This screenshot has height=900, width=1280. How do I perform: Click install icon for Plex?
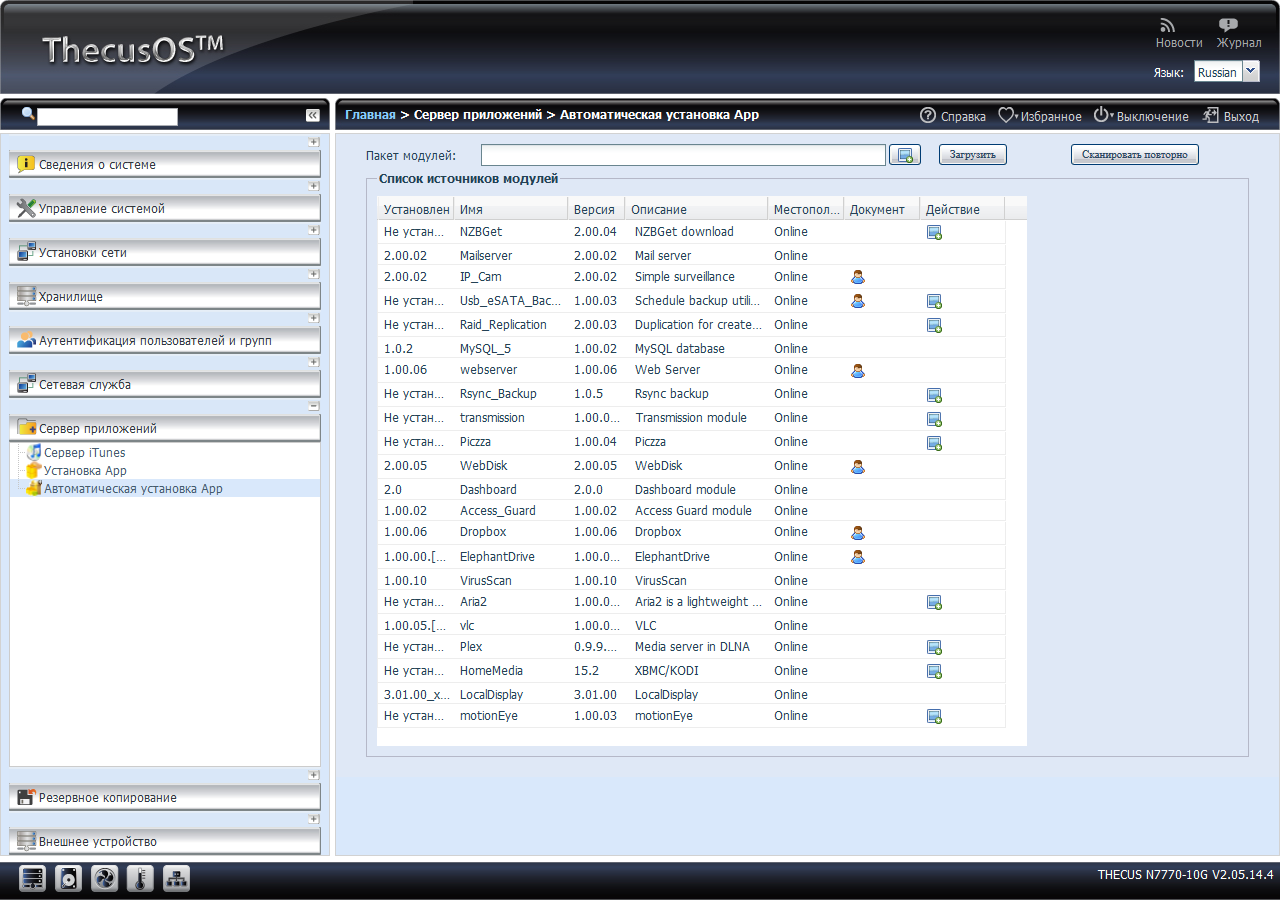tap(934, 647)
